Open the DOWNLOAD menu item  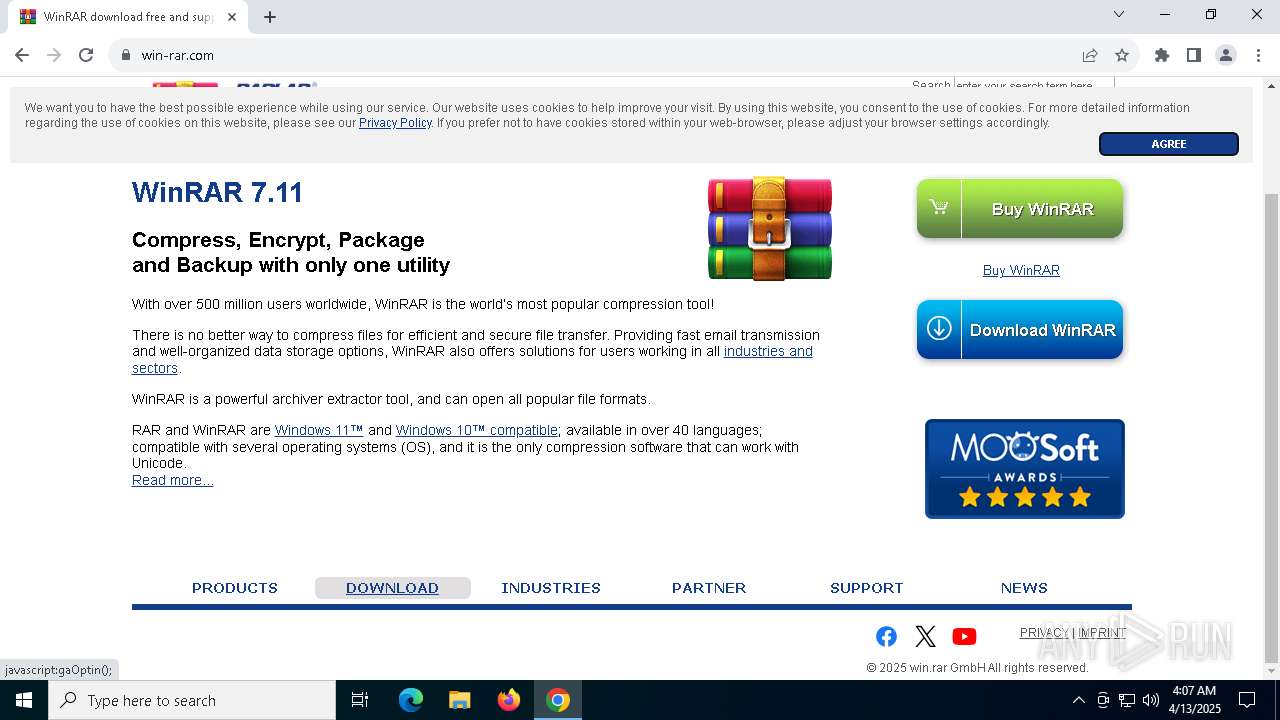pyautogui.click(x=392, y=588)
